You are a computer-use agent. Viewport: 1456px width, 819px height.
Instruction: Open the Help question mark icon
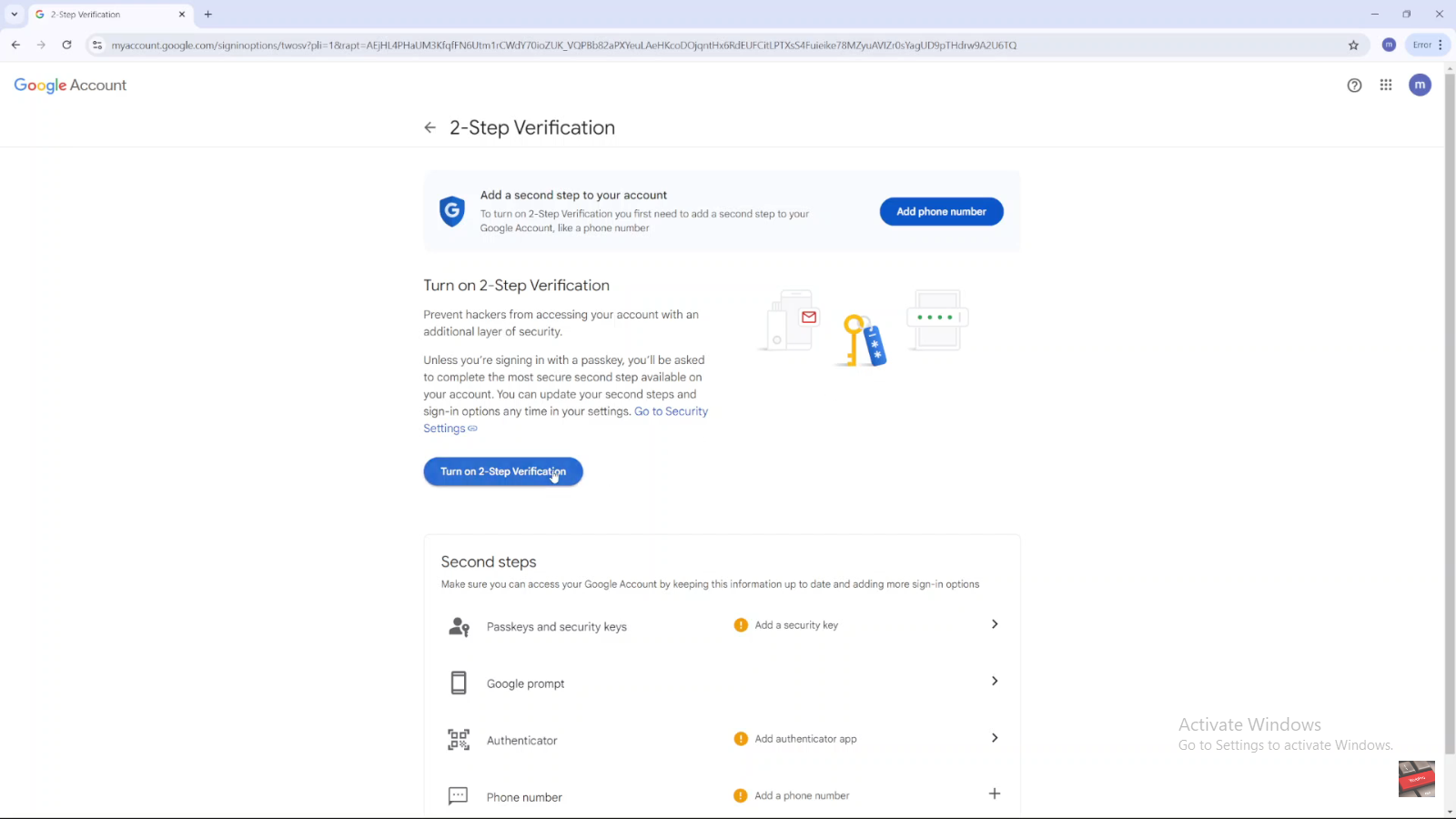[1354, 86]
